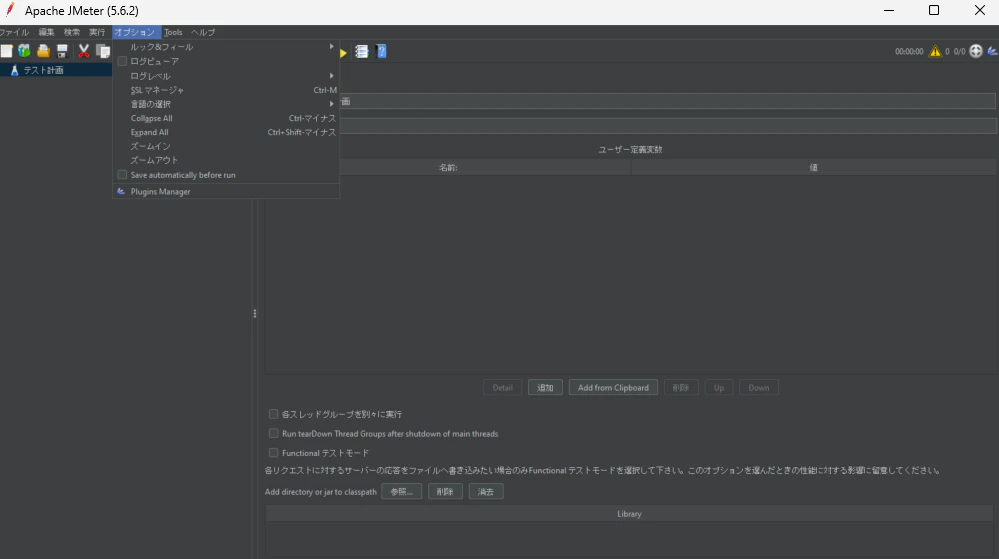Click the Add directory or jar to classpath label
Screen dimensions: 999x559
320,492
